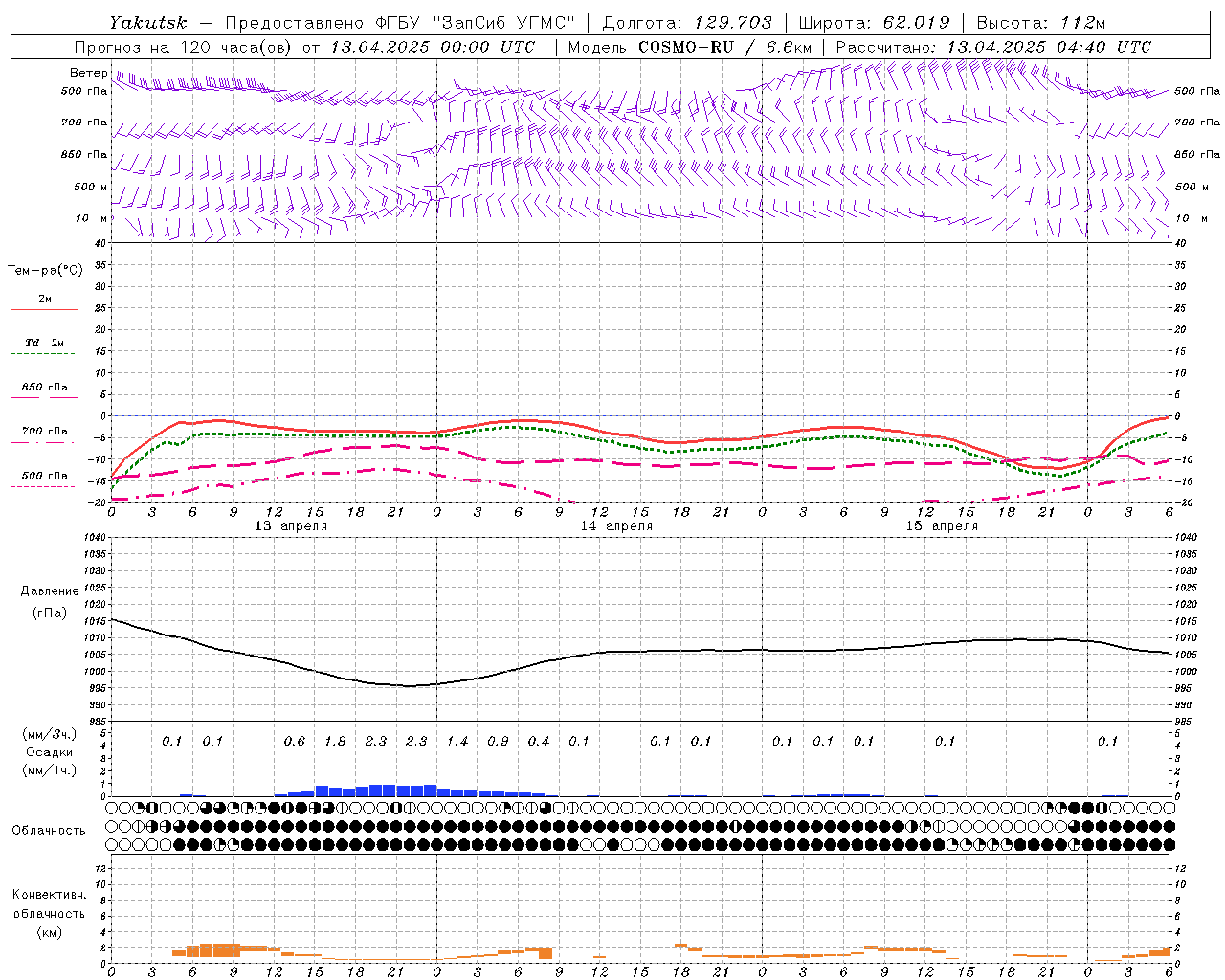Click the 1.8 precipitation value
Viewport: 1225px width, 980px height.
335,742
